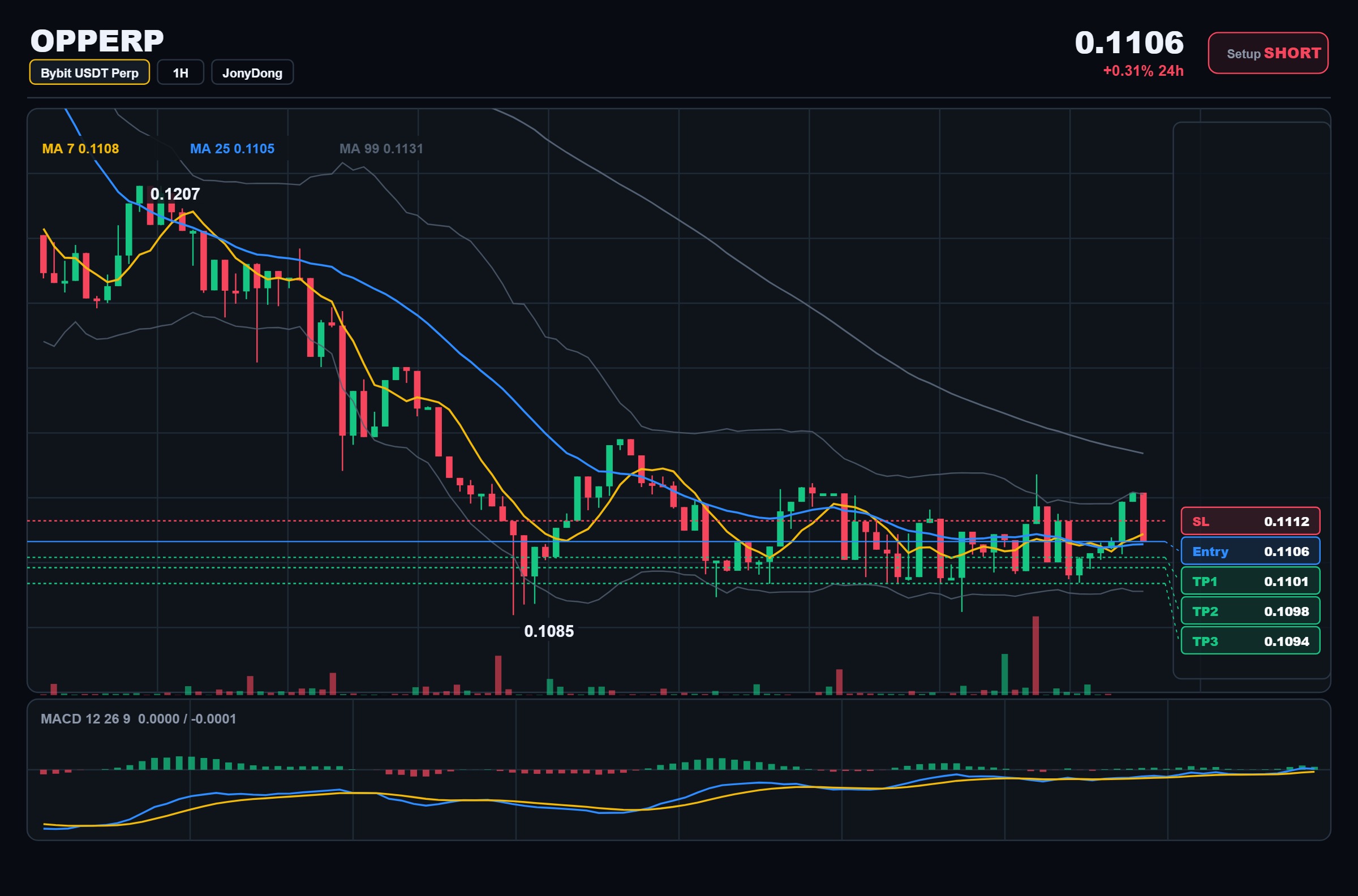Select the 1H timeframe tag
The image size is (1358, 896).
pyautogui.click(x=181, y=72)
